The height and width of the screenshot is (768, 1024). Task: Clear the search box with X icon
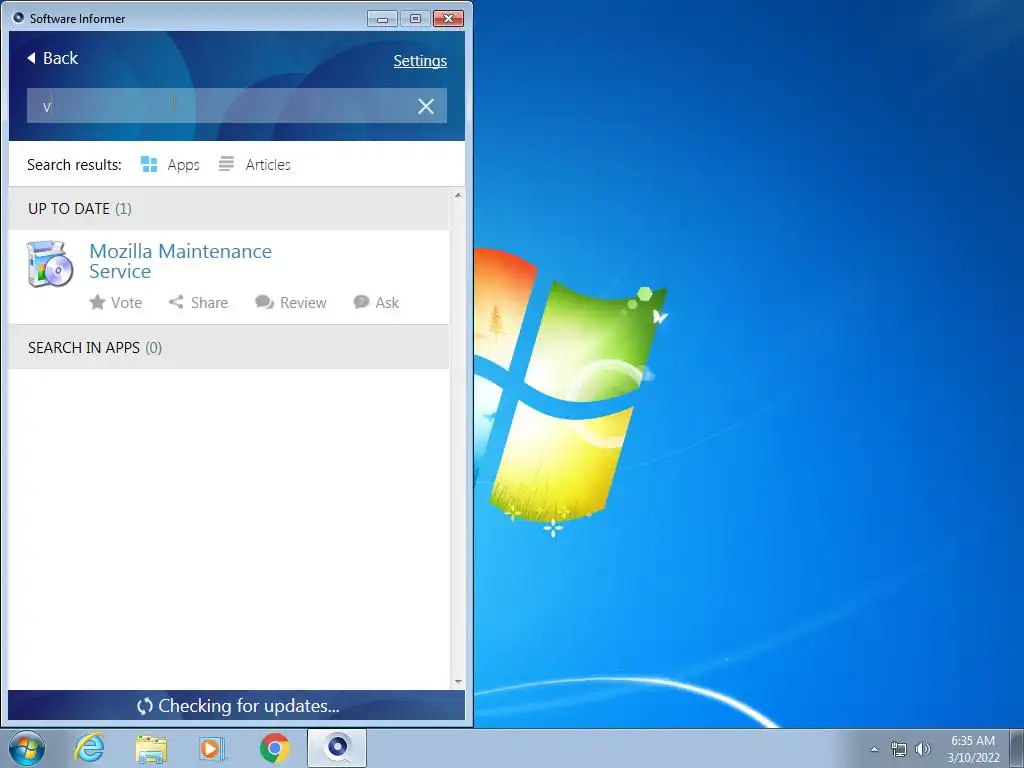pyautogui.click(x=426, y=106)
